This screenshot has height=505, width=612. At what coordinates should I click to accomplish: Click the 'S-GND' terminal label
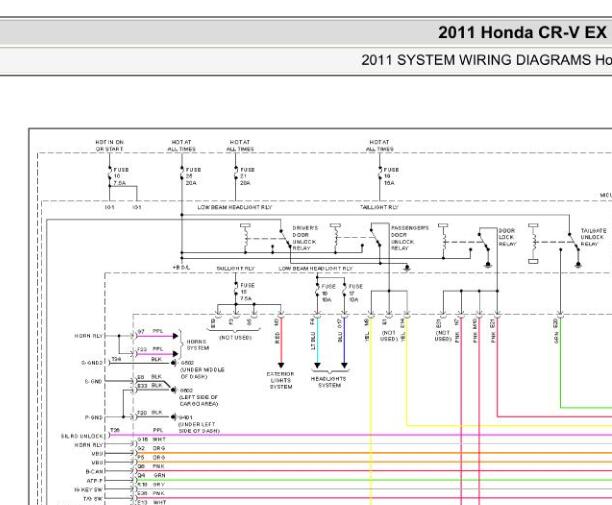93,381
